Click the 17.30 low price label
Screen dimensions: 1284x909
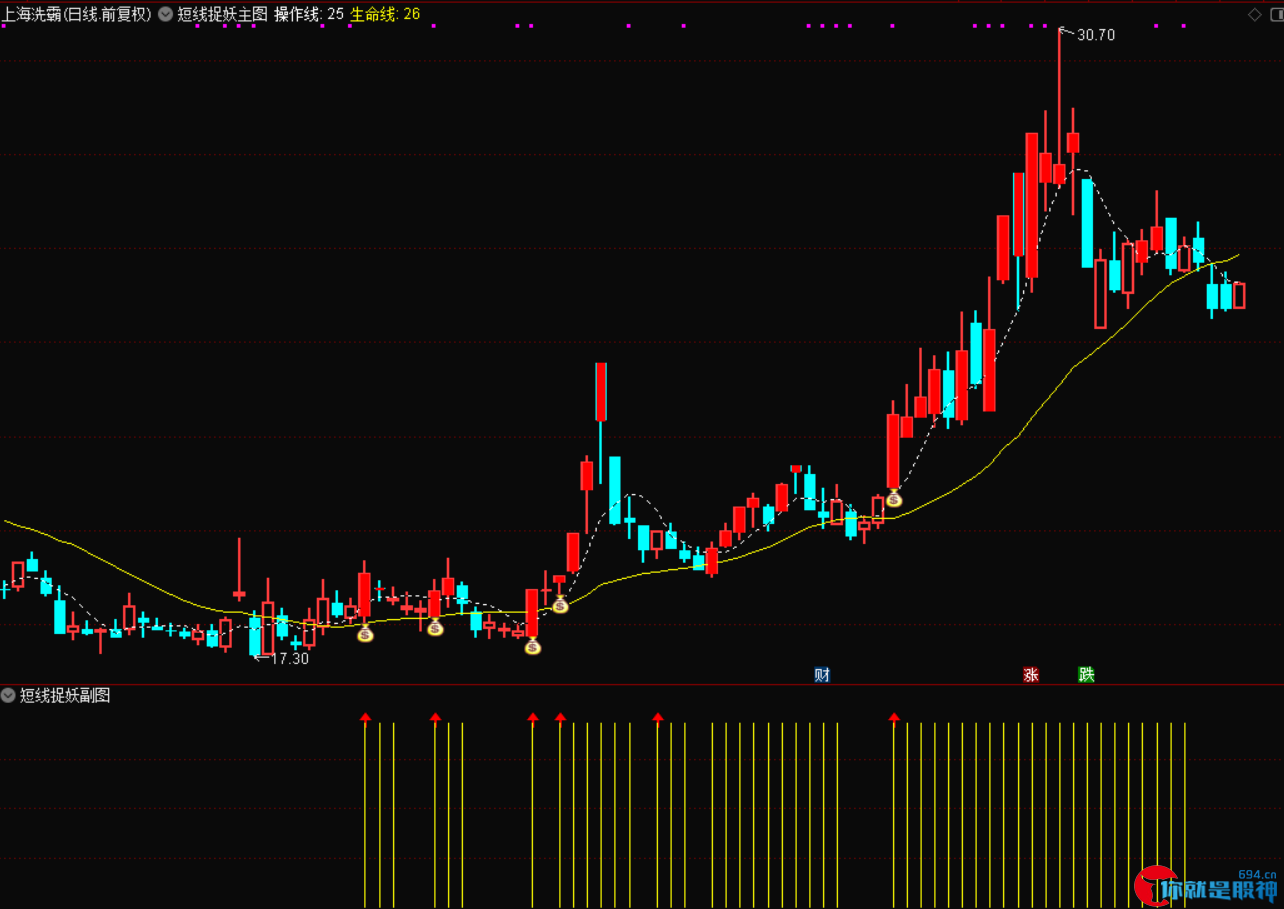[290, 659]
